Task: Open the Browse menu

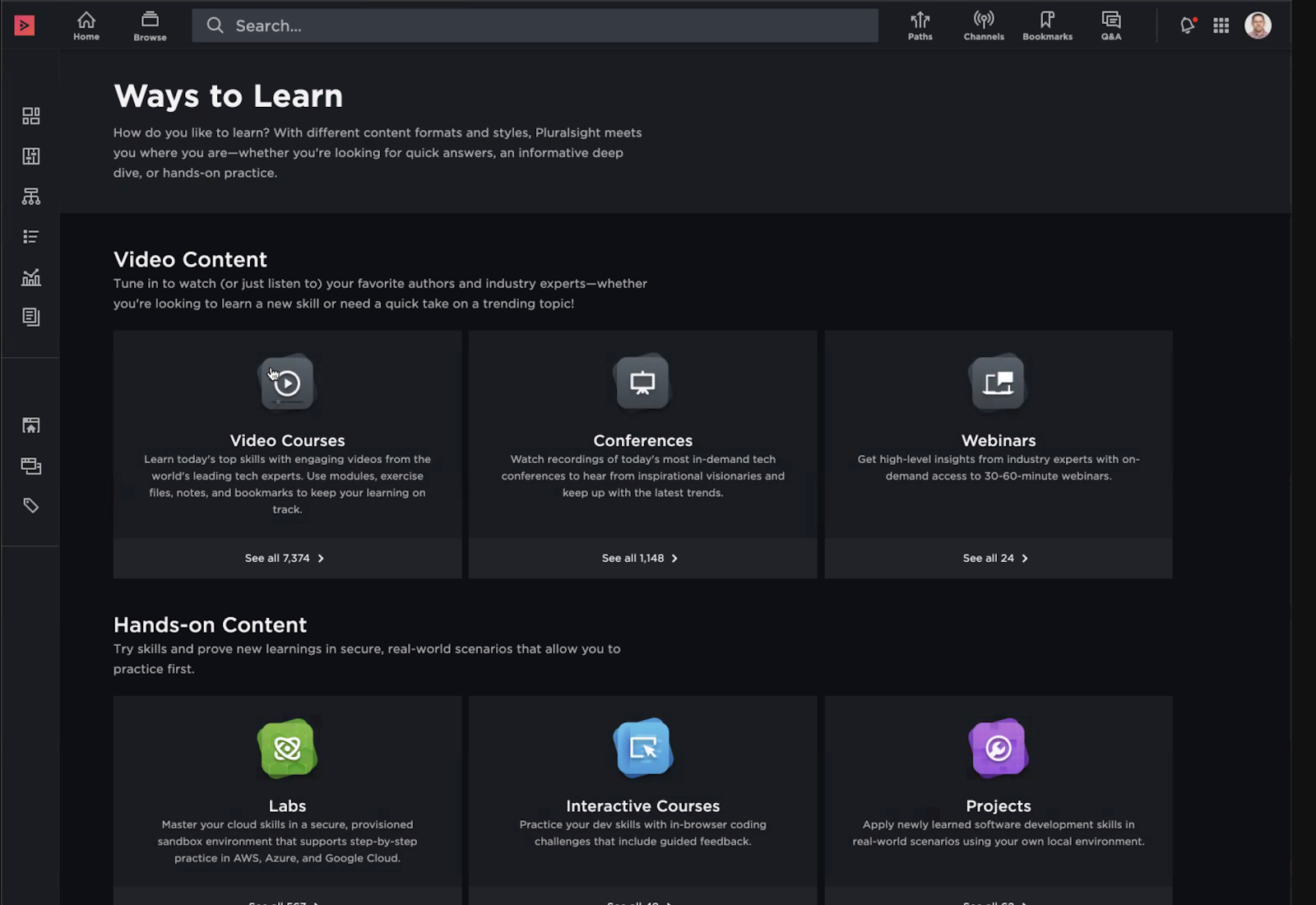Action: (150, 26)
